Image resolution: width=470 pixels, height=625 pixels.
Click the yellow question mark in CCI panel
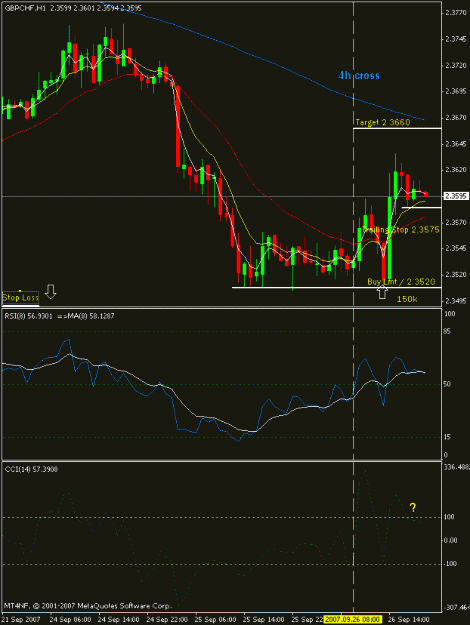(x=413, y=507)
